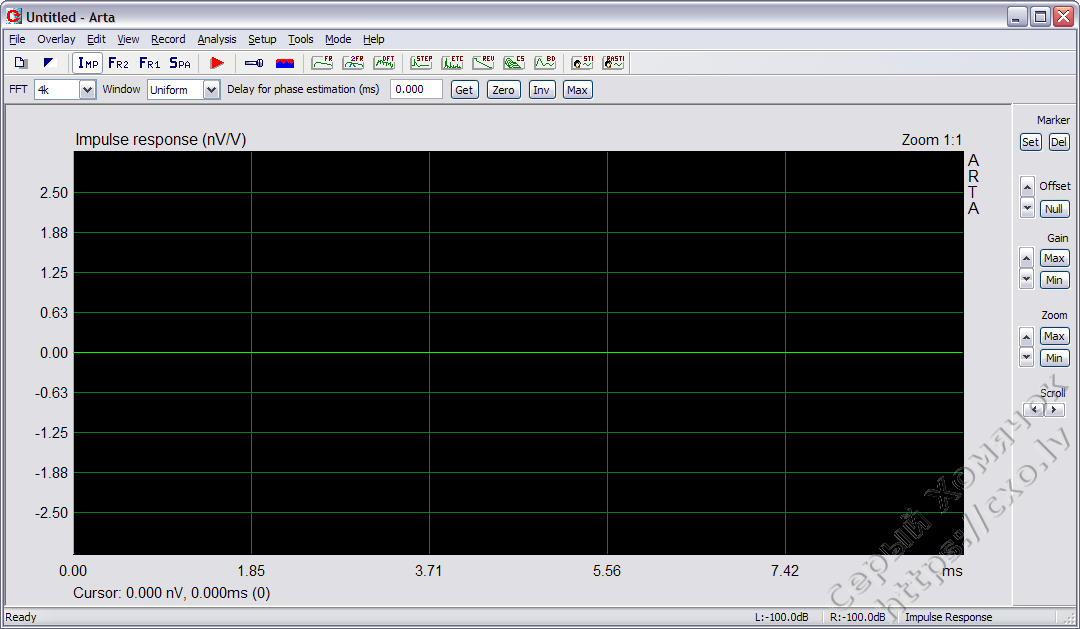This screenshot has height=629, width=1080.
Task: Open the FFT size dropdown showing 4k
Action: click(87, 89)
